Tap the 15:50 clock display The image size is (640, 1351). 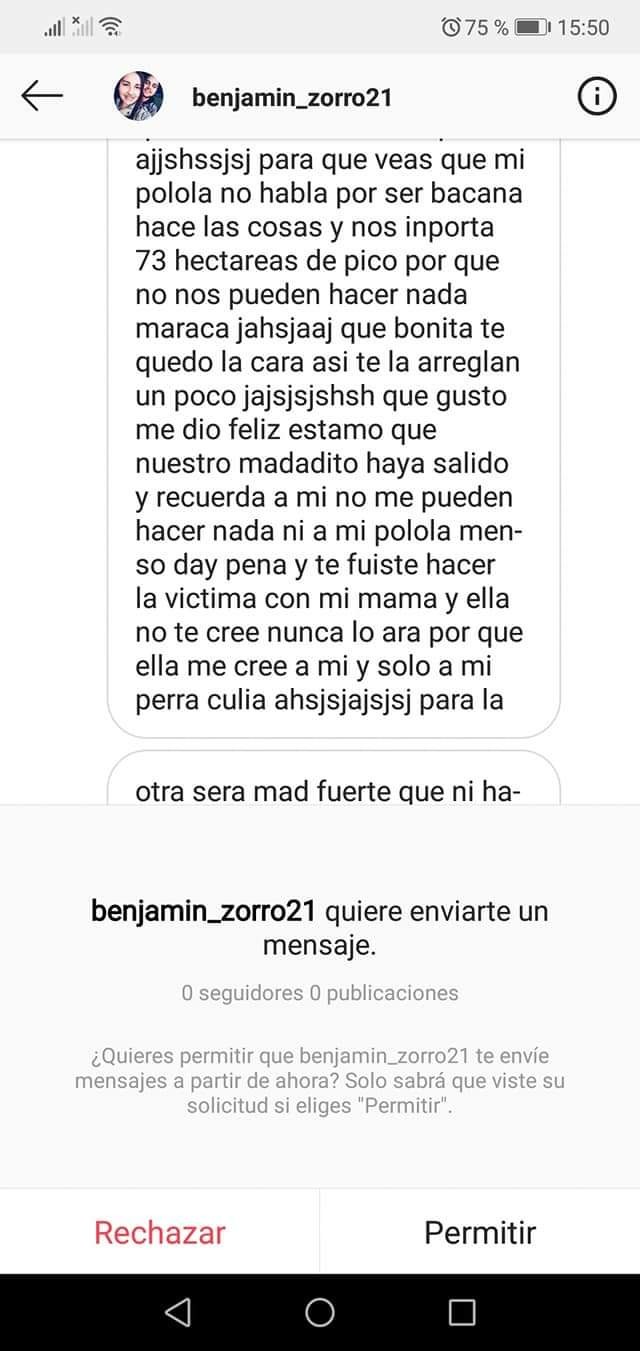pos(582,27)
